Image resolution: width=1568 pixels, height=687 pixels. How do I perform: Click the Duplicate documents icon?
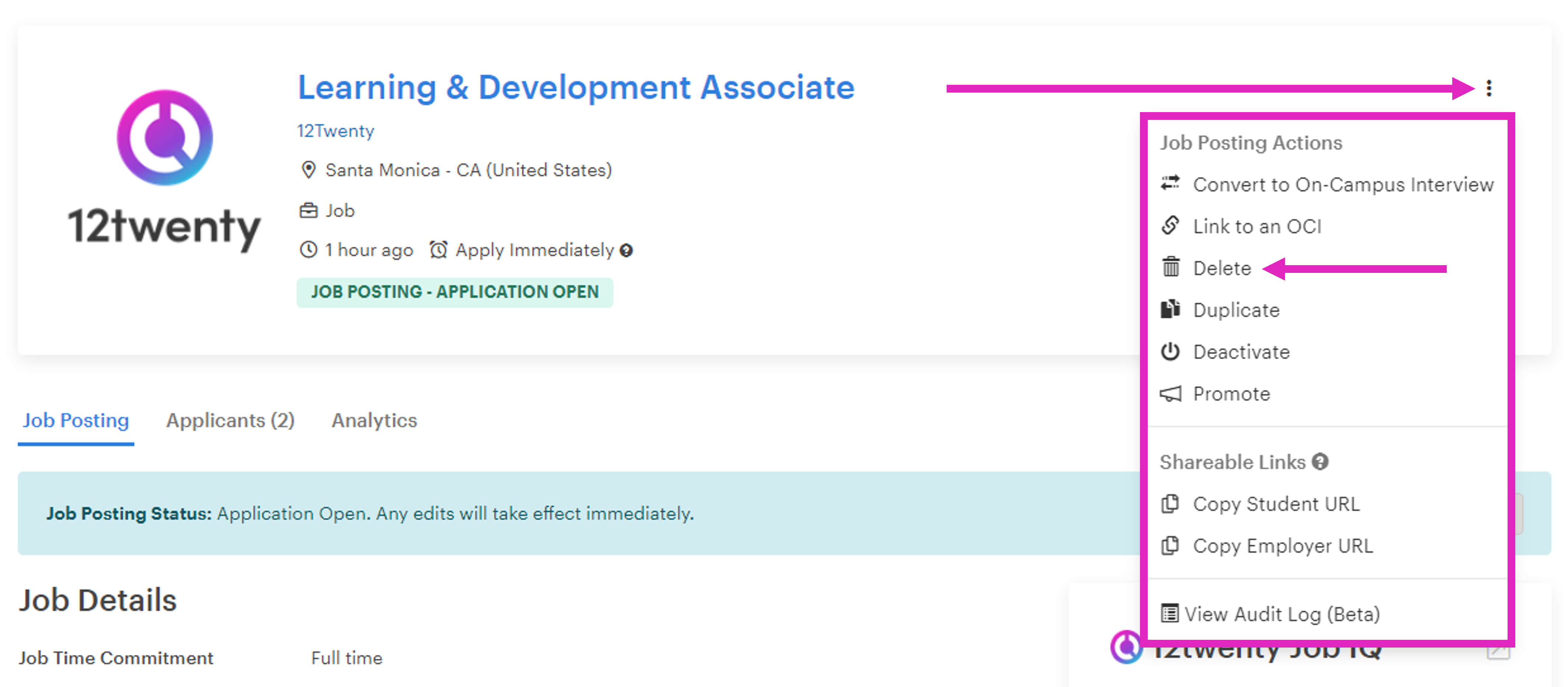pyautogui.click(x=1170, y=309)
